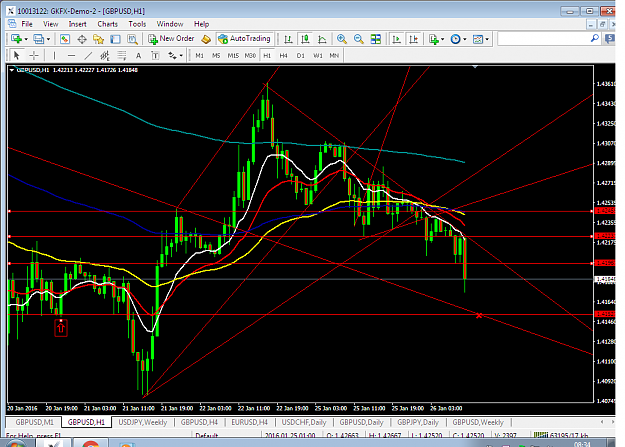Select the Text tool A
Image resolution: width=625 pixels, height=447 pixels.
pos(138,55)
